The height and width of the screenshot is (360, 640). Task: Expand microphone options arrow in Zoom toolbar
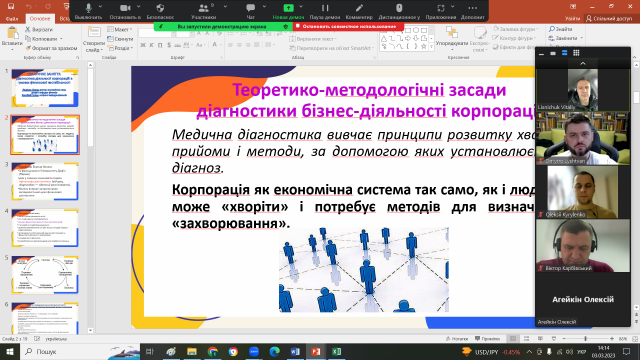coord(100,7)
